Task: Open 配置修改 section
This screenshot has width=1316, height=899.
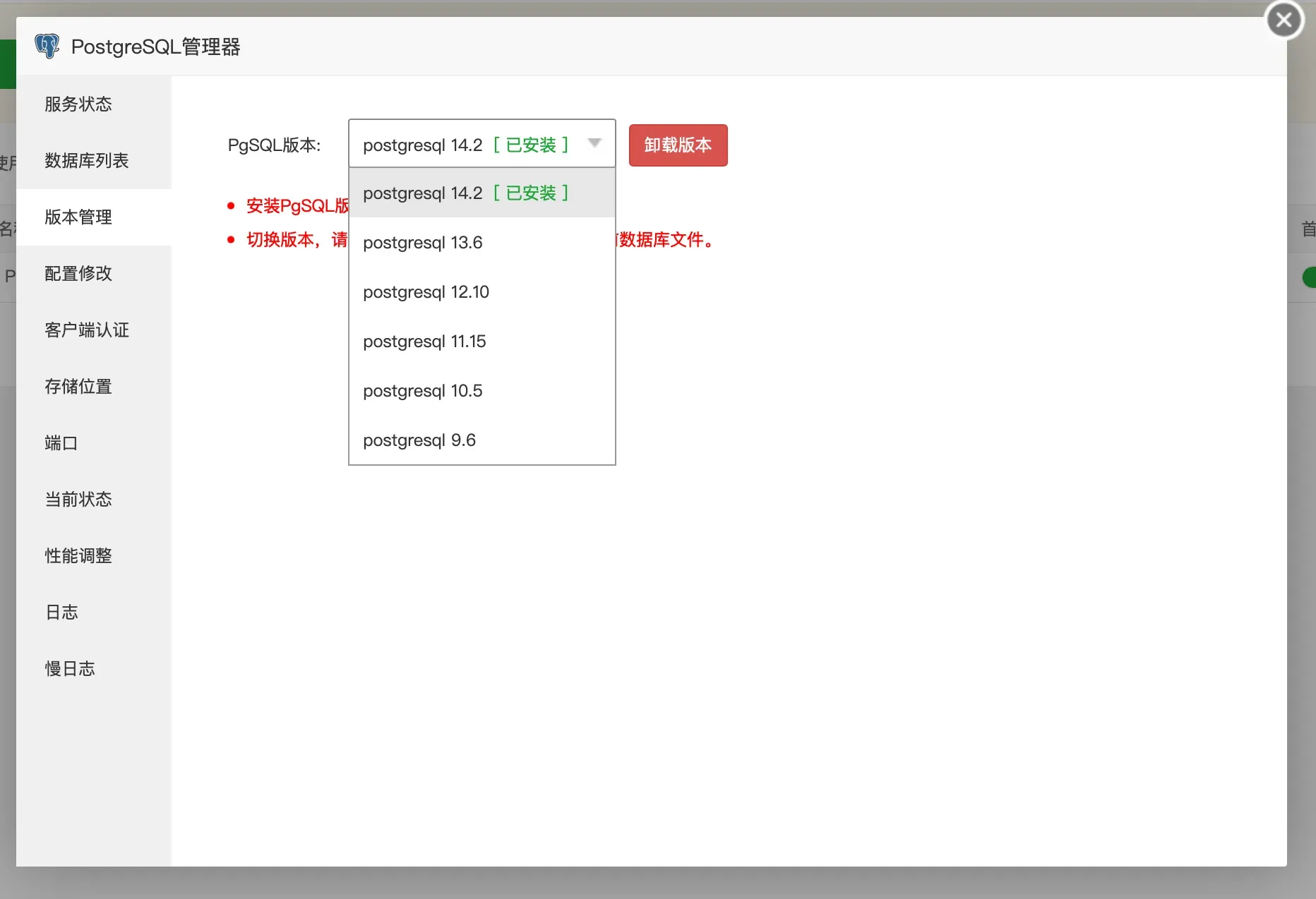Action: click(93, 274)
